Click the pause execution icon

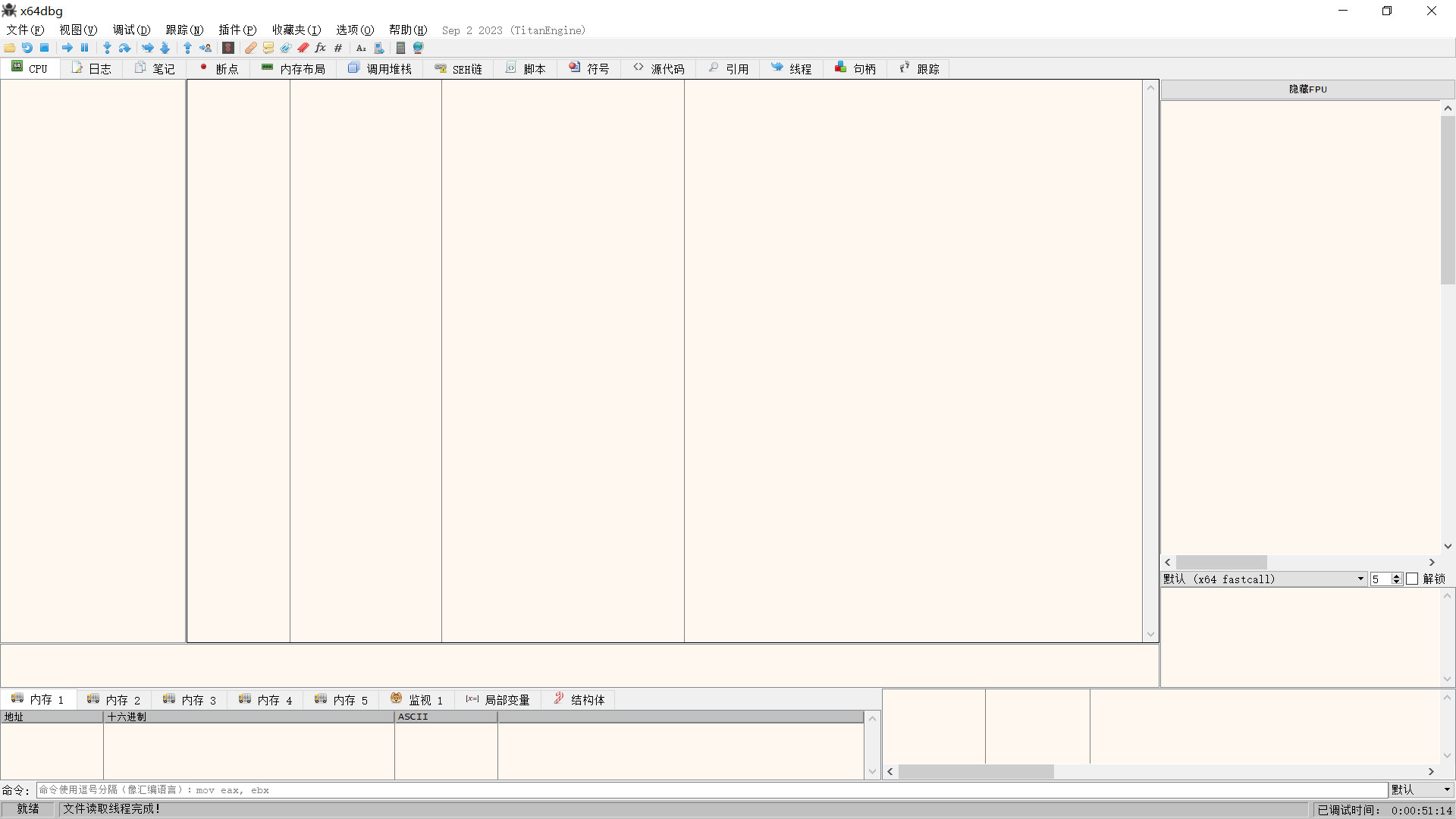(x=85, y=48)
